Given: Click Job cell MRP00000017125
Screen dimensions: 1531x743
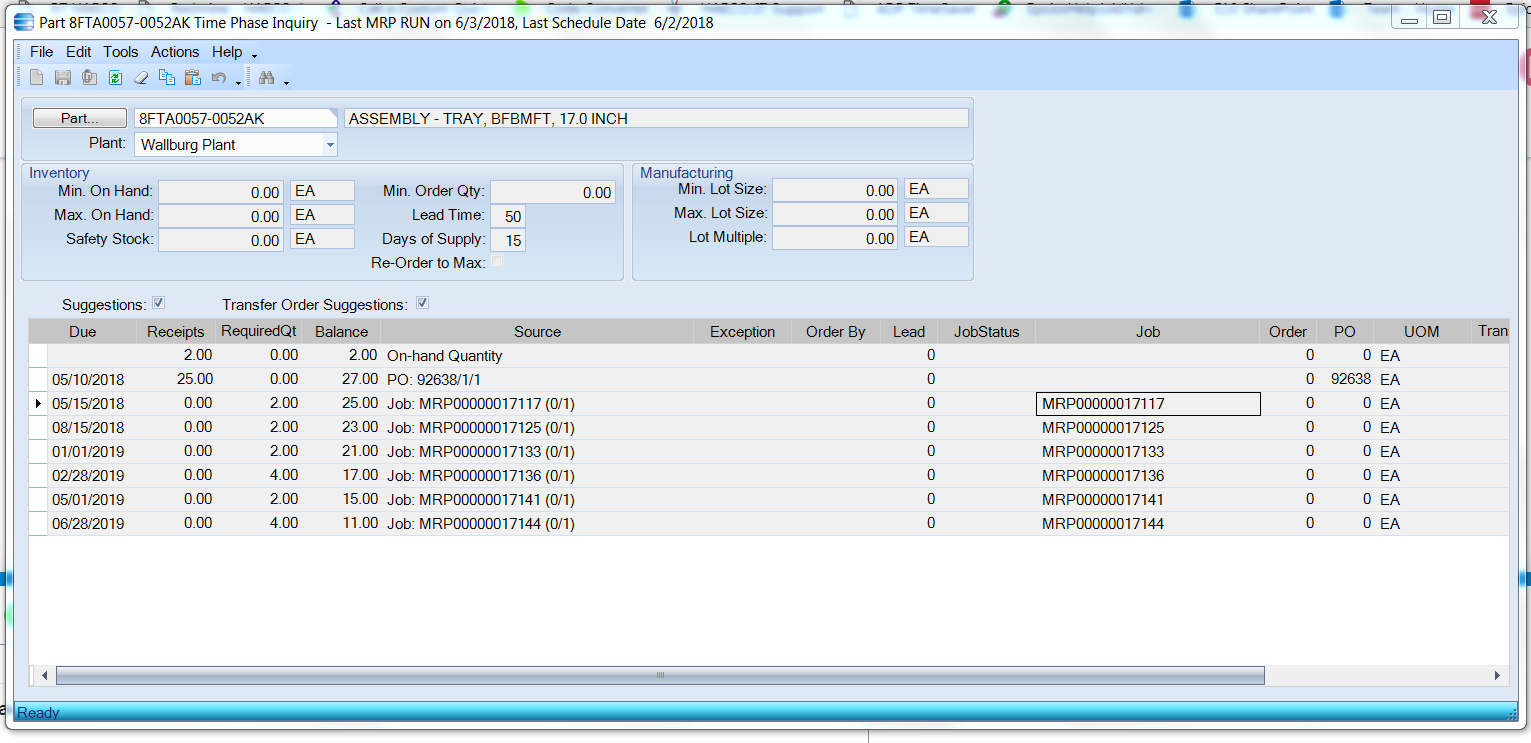Looking at the screenshot, I should 1148,428.
